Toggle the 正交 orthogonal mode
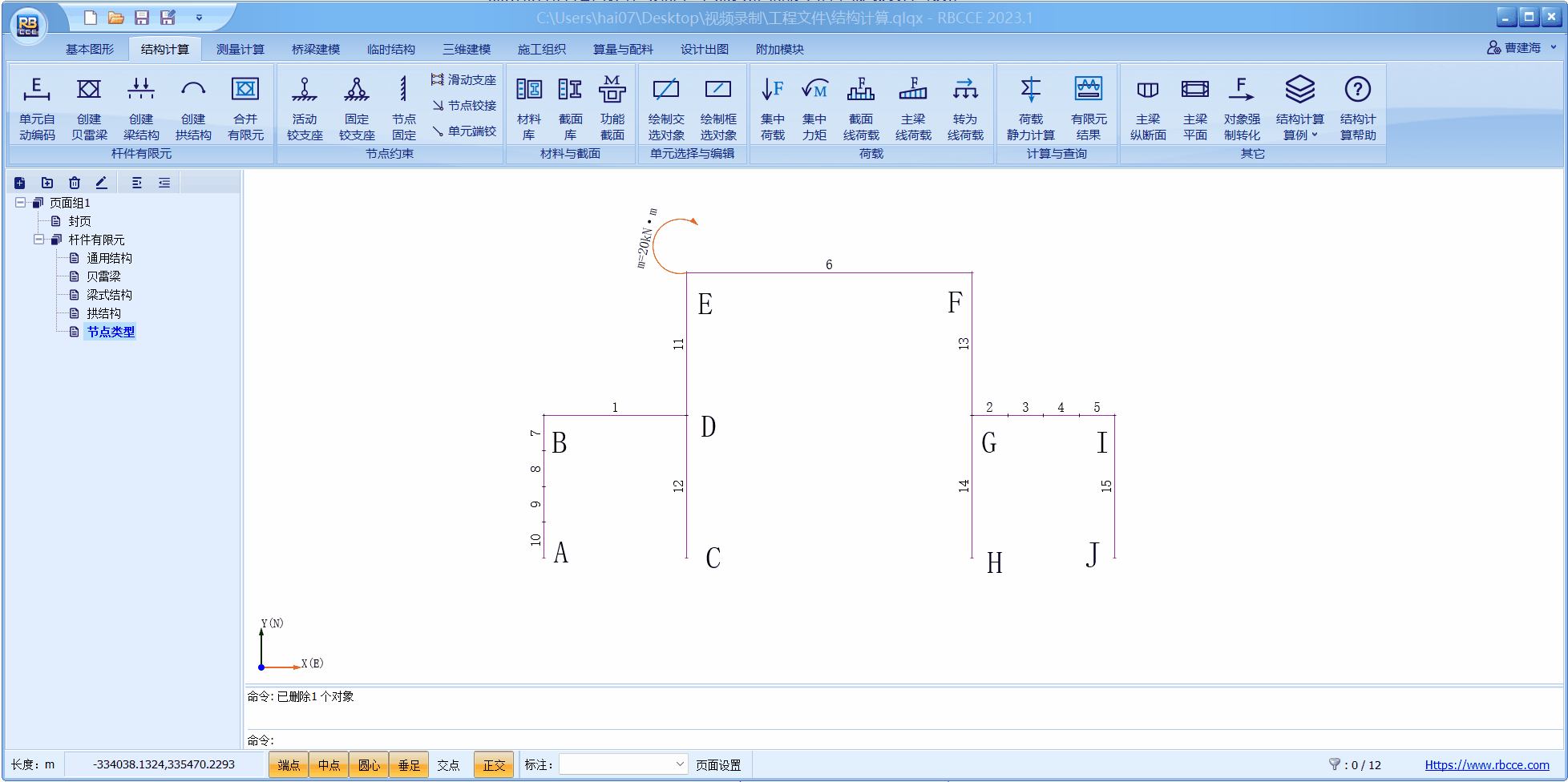The height and width of the screenshot is (782, 1568). (494, 765)
